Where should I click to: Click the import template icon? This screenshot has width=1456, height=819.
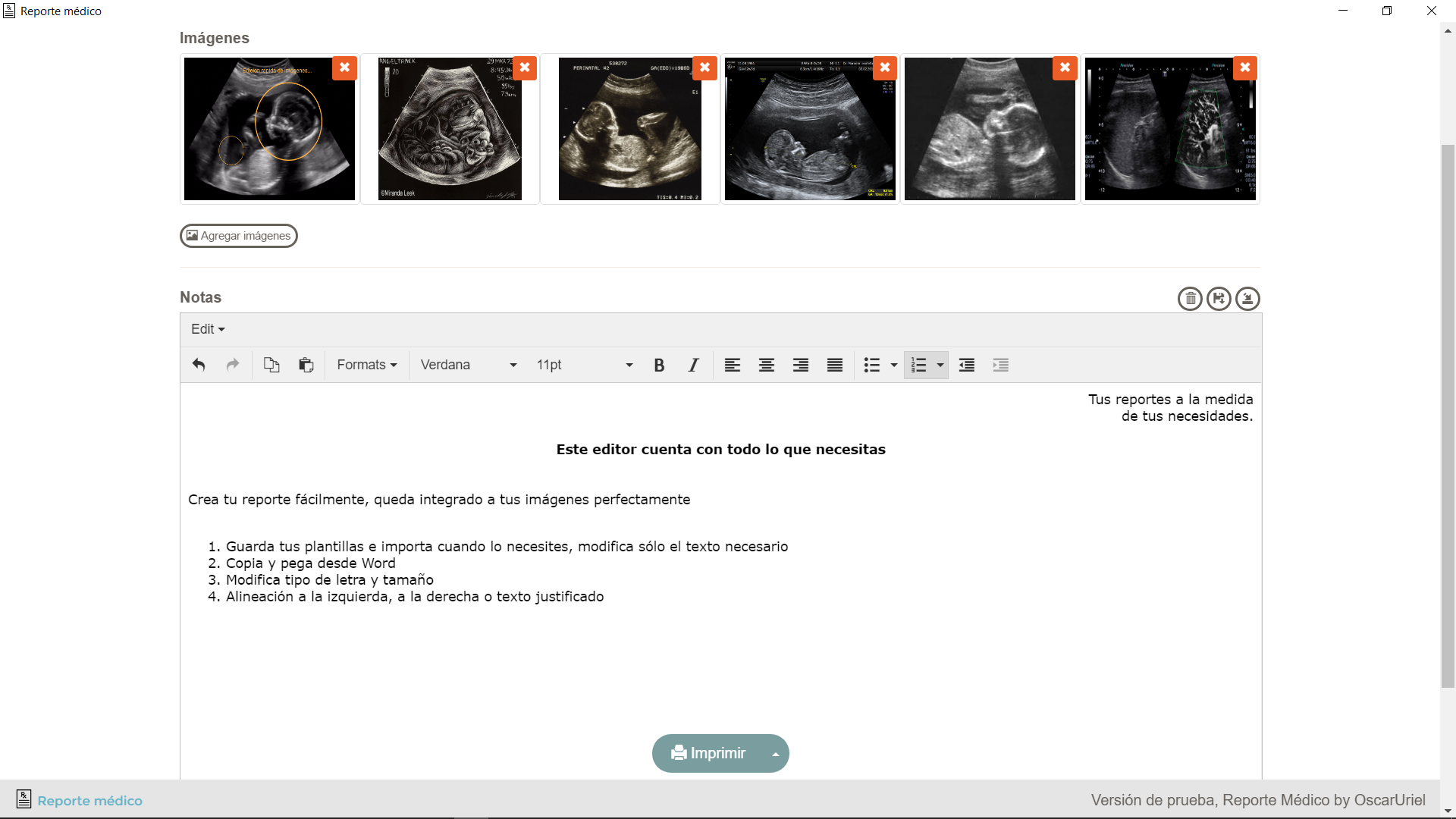(x=1247, y=299)
